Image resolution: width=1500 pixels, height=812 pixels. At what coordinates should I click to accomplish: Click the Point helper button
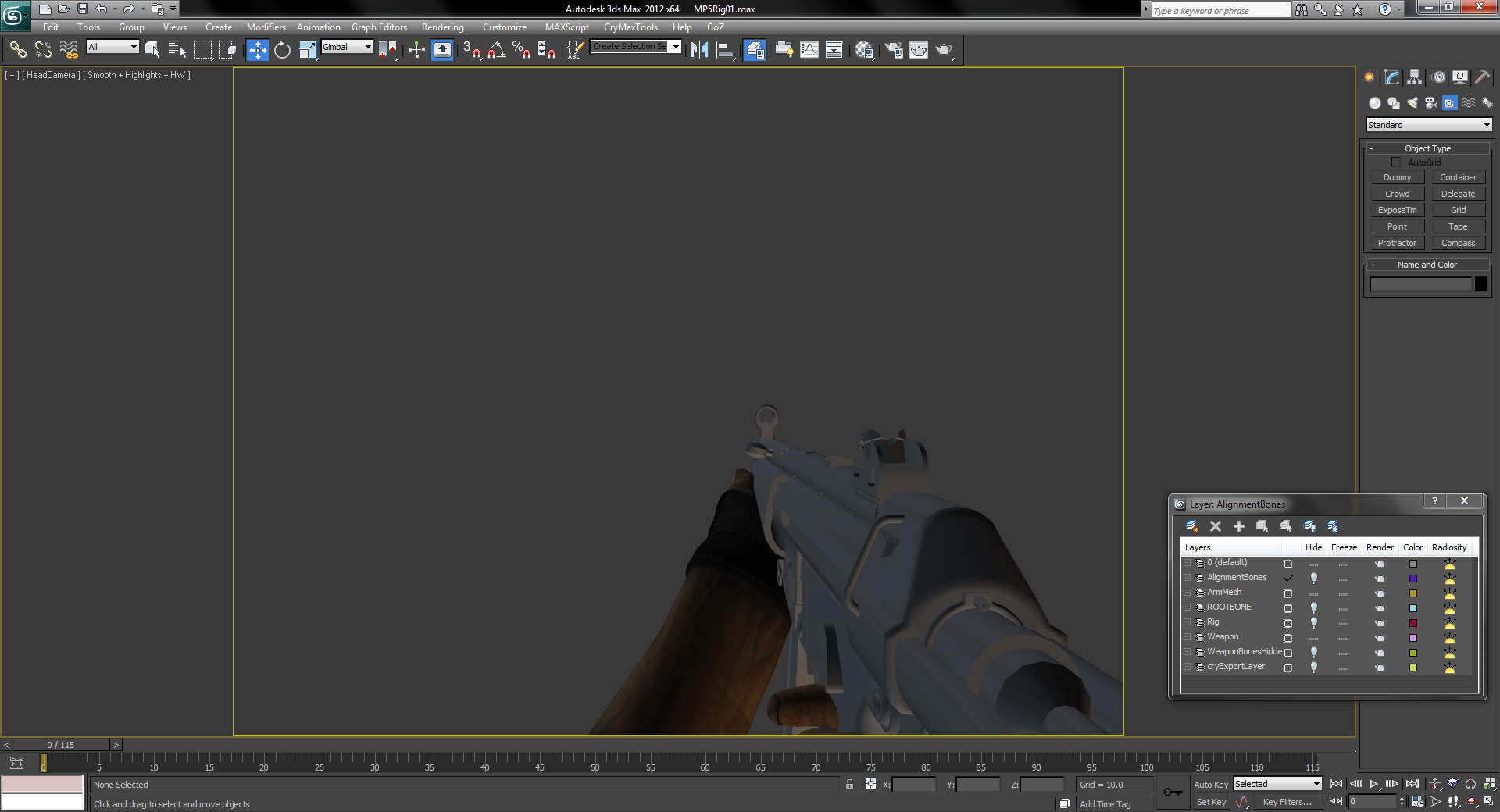1397,226
